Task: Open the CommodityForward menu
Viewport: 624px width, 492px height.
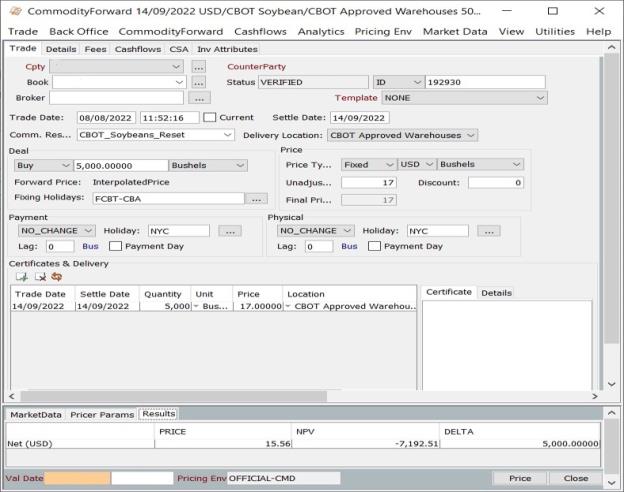Action: pos(171,31)
